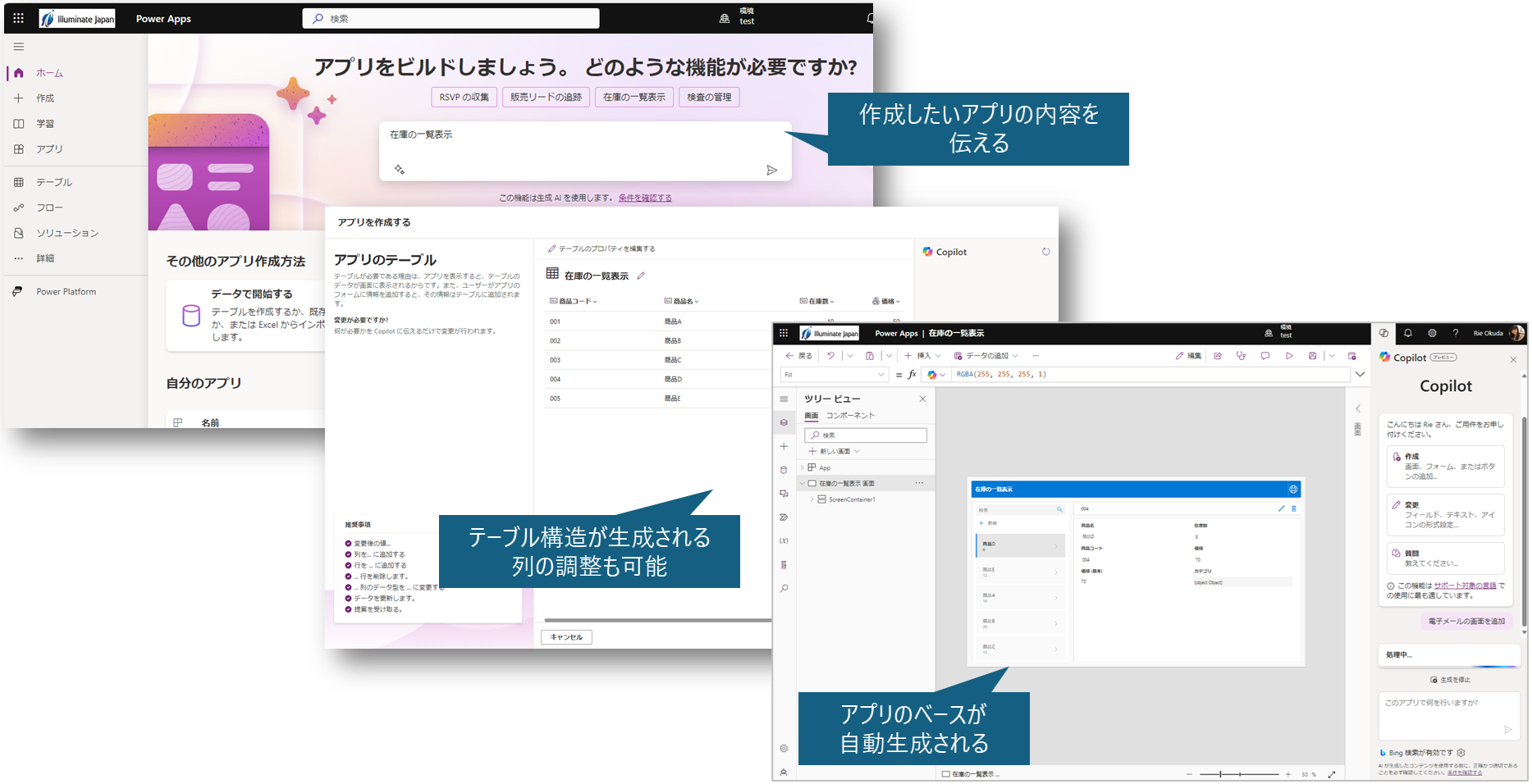Expand the App node in tree view
Image resolution: width=1532 pixels, height=784 pixels.
click(803, 467)
